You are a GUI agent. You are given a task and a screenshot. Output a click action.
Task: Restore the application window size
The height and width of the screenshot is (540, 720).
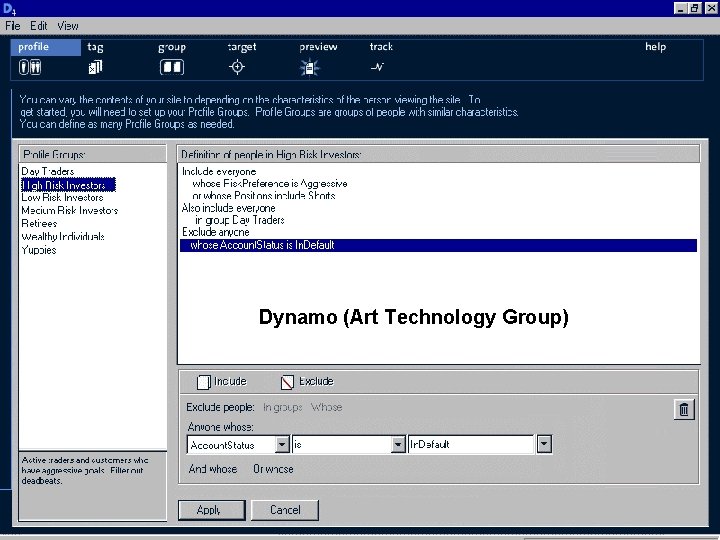[x=695, y=8]
